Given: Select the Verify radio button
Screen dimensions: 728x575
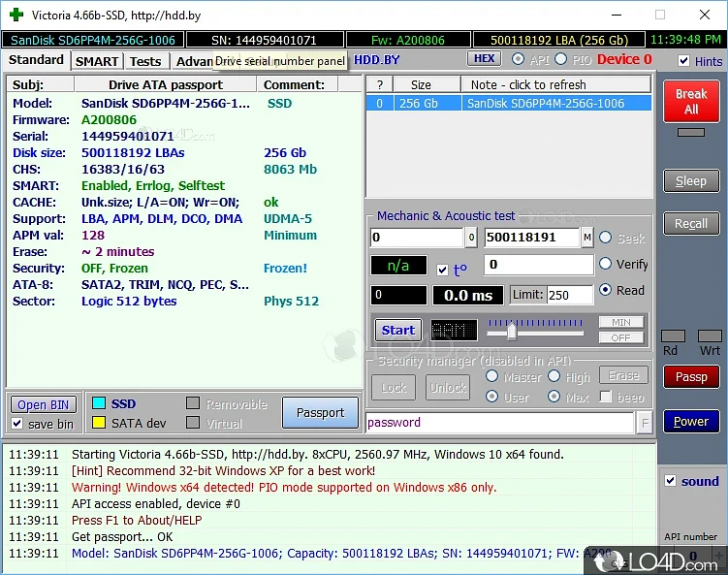Looking at the screenshot, I should [605, 264].
